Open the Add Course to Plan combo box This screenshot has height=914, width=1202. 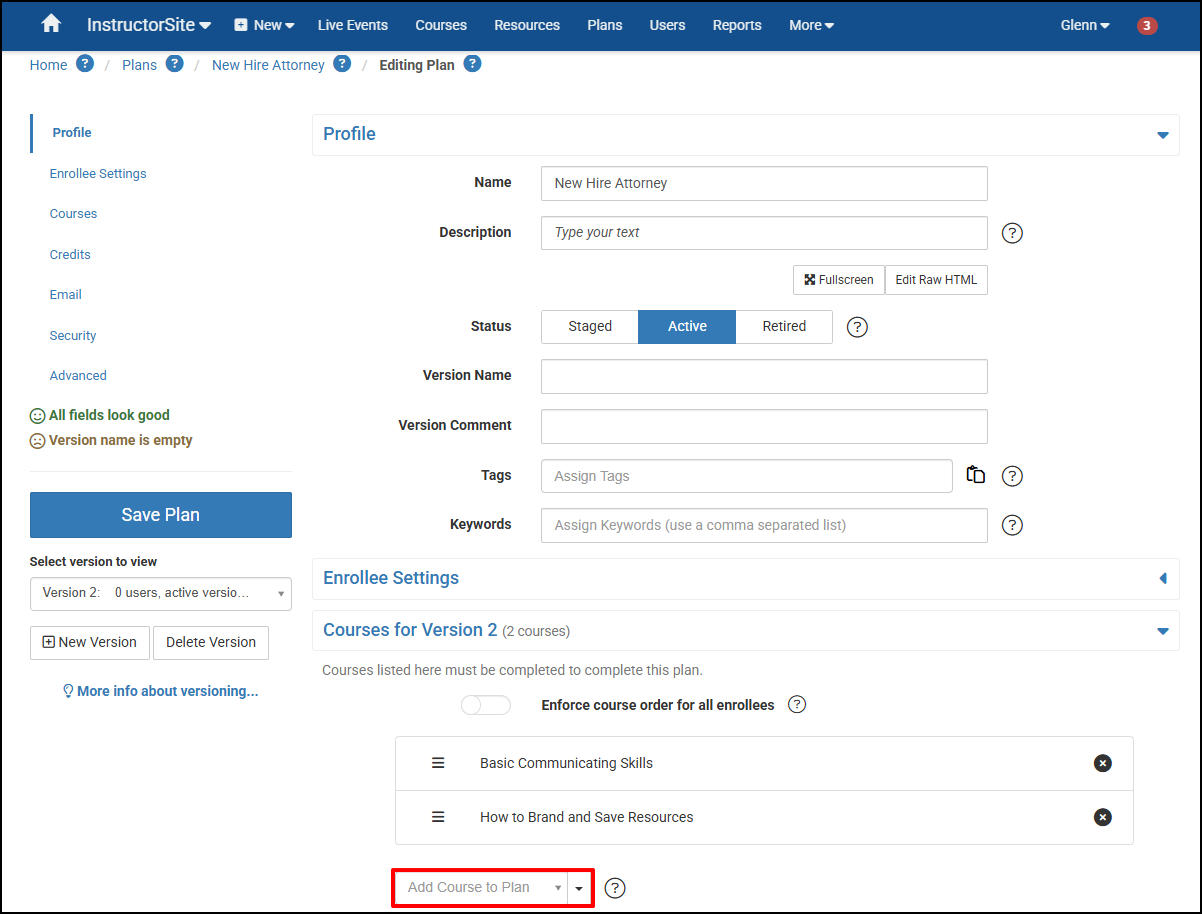(480, 888)
